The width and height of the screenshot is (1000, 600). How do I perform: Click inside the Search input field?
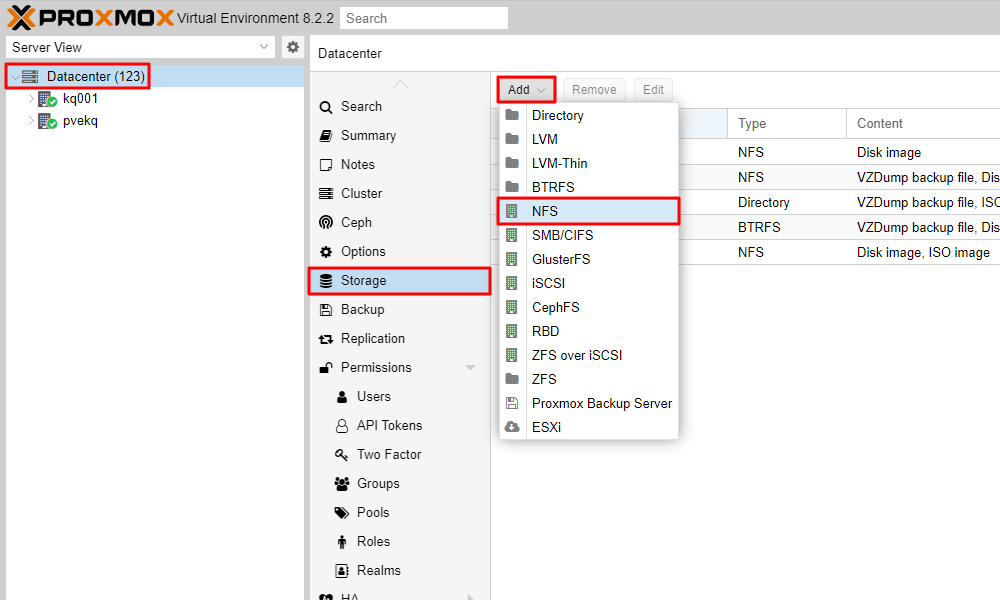pos(423,17)
